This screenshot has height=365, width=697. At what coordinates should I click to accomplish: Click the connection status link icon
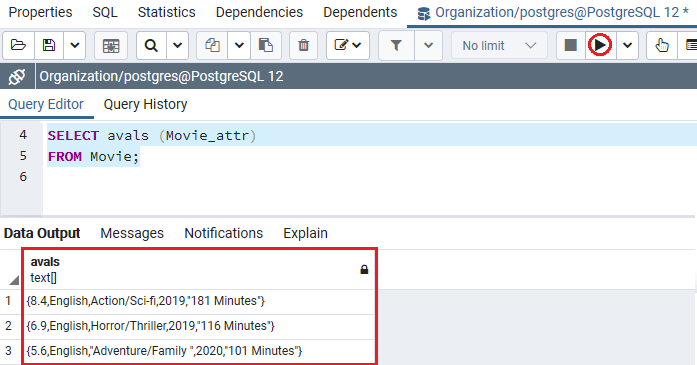coord(17,76)
